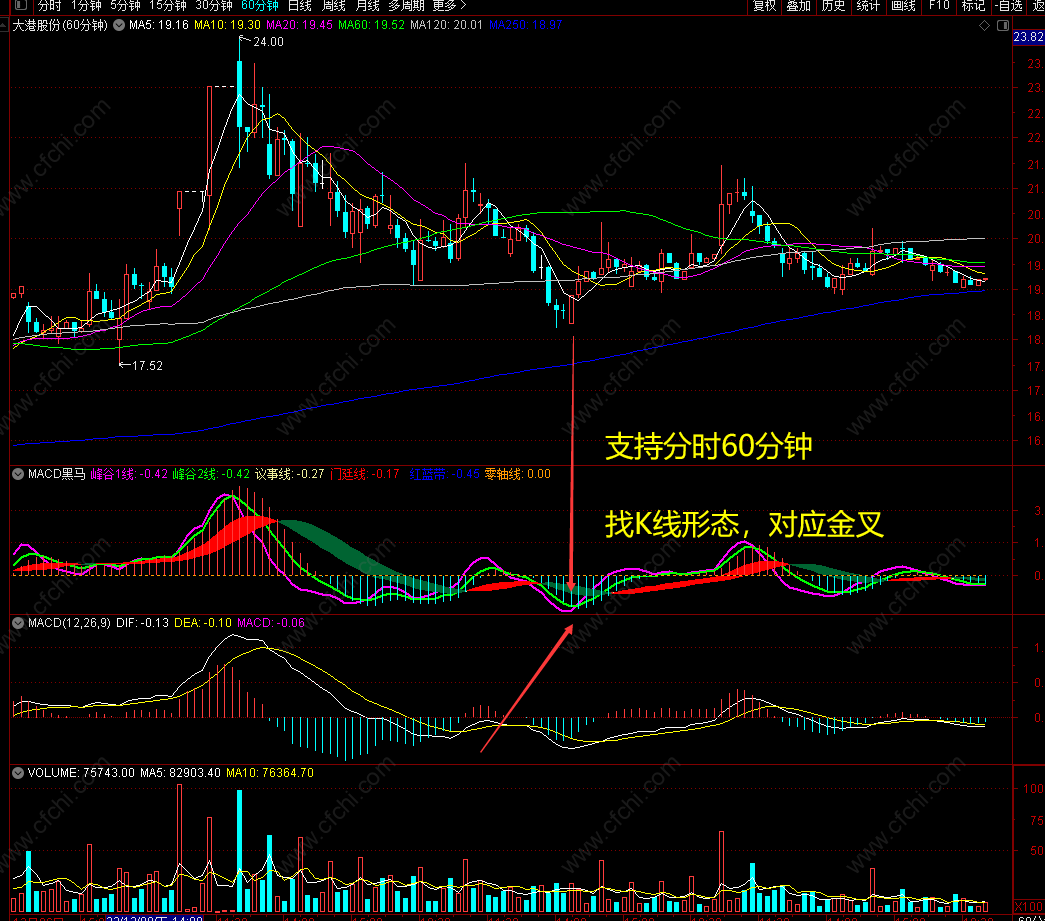Click the highlighted date-time label on the time axis

click(155, 918)
